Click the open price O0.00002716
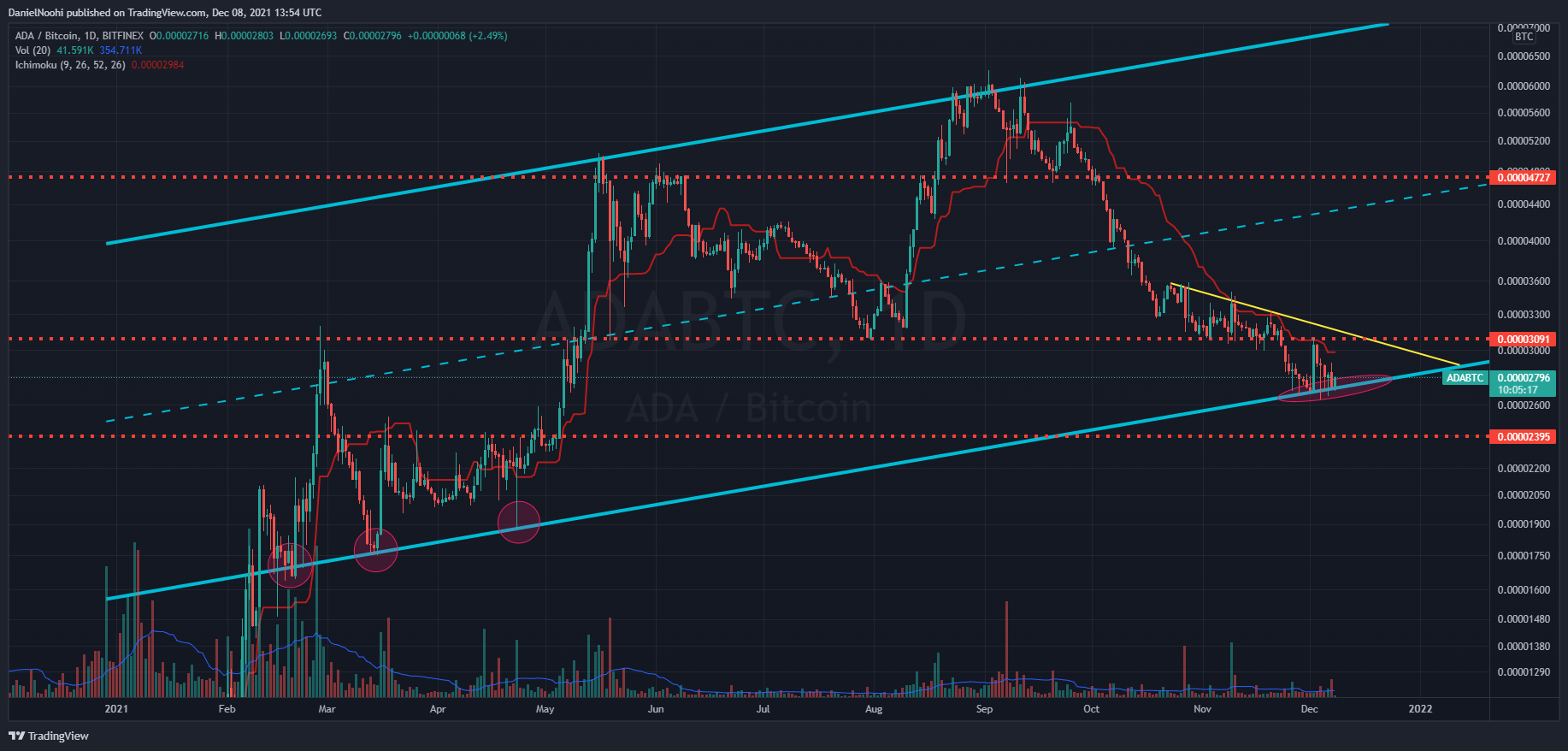This screenshot has height=751, width=1568. [180, 36]
